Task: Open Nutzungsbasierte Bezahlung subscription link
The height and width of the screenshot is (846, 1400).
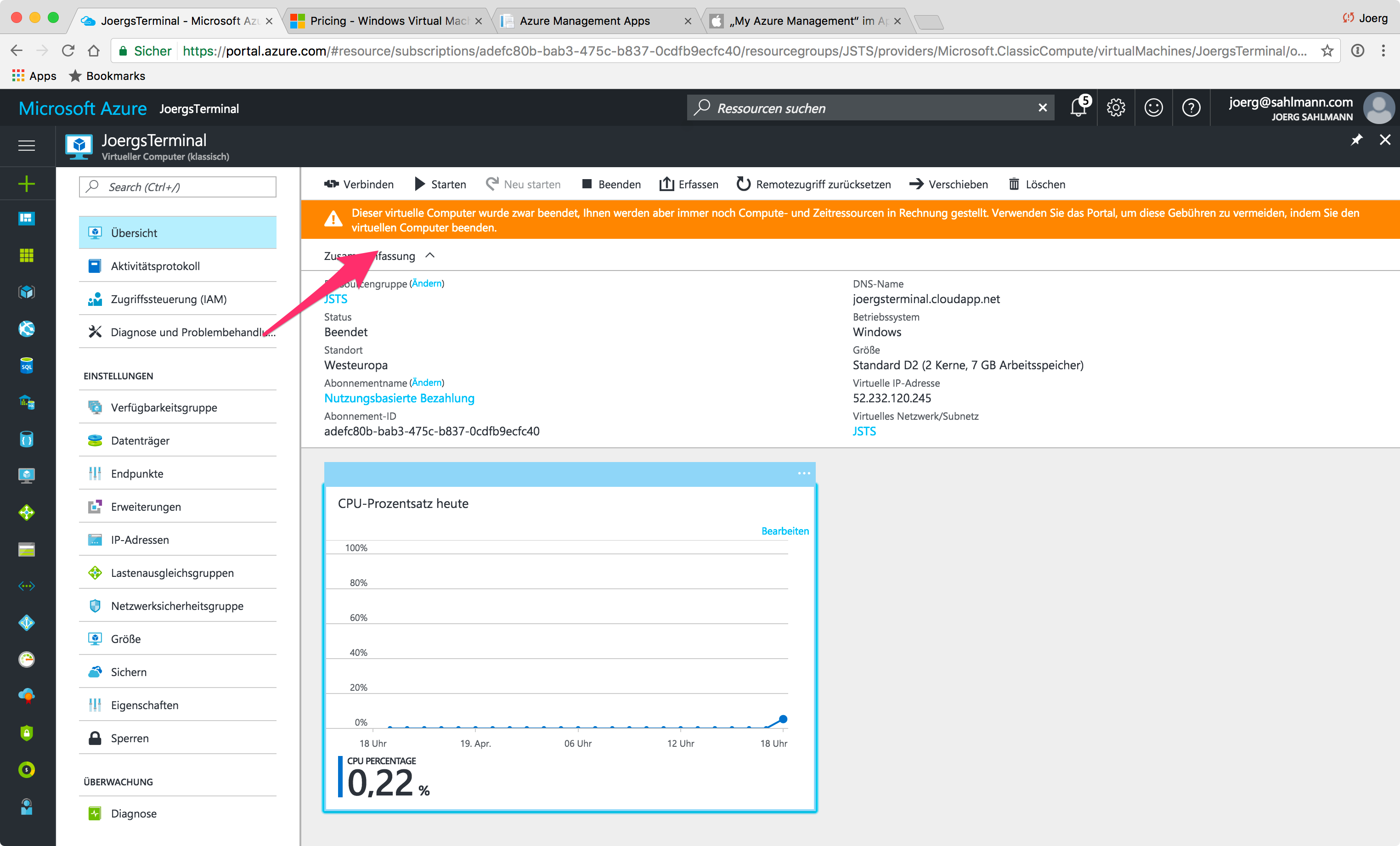Action: pyautogui.click(x=399, y=398)
